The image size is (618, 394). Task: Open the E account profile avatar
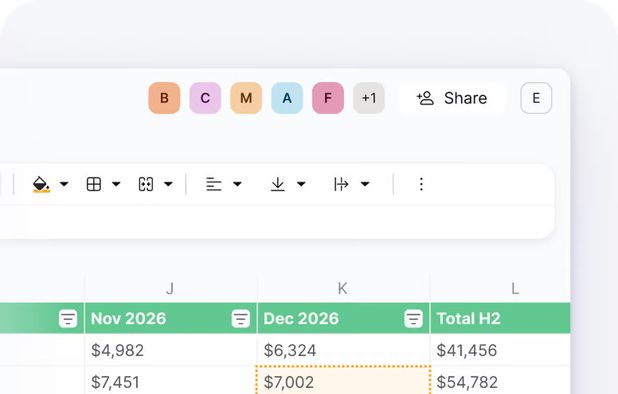536,98
